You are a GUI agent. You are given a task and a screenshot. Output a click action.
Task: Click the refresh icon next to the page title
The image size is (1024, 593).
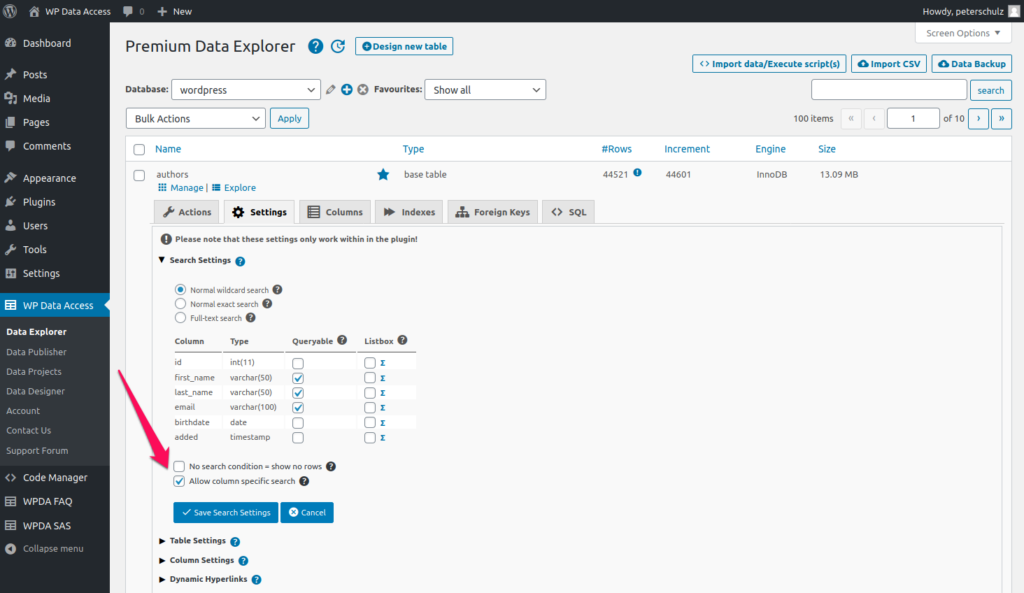(337, 46)
